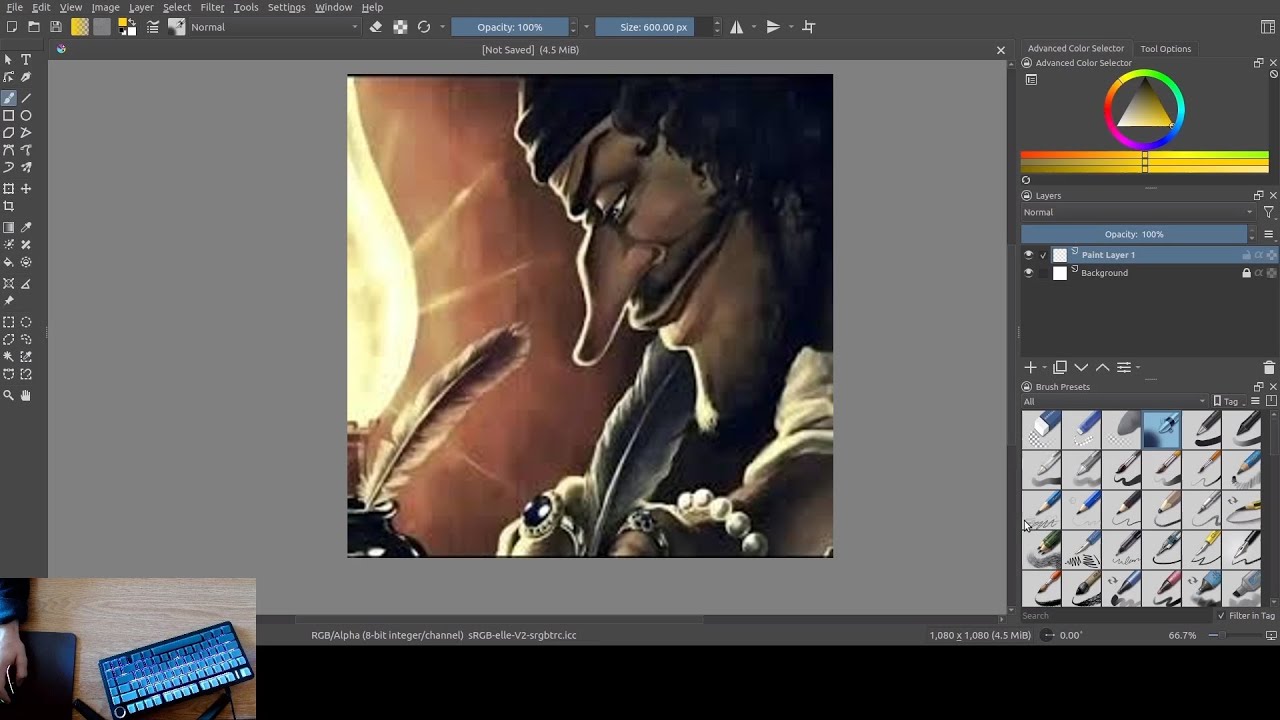This screenshot has height=720, width=1280.
Task: Open the Filter menu
Action: [212, 7]
